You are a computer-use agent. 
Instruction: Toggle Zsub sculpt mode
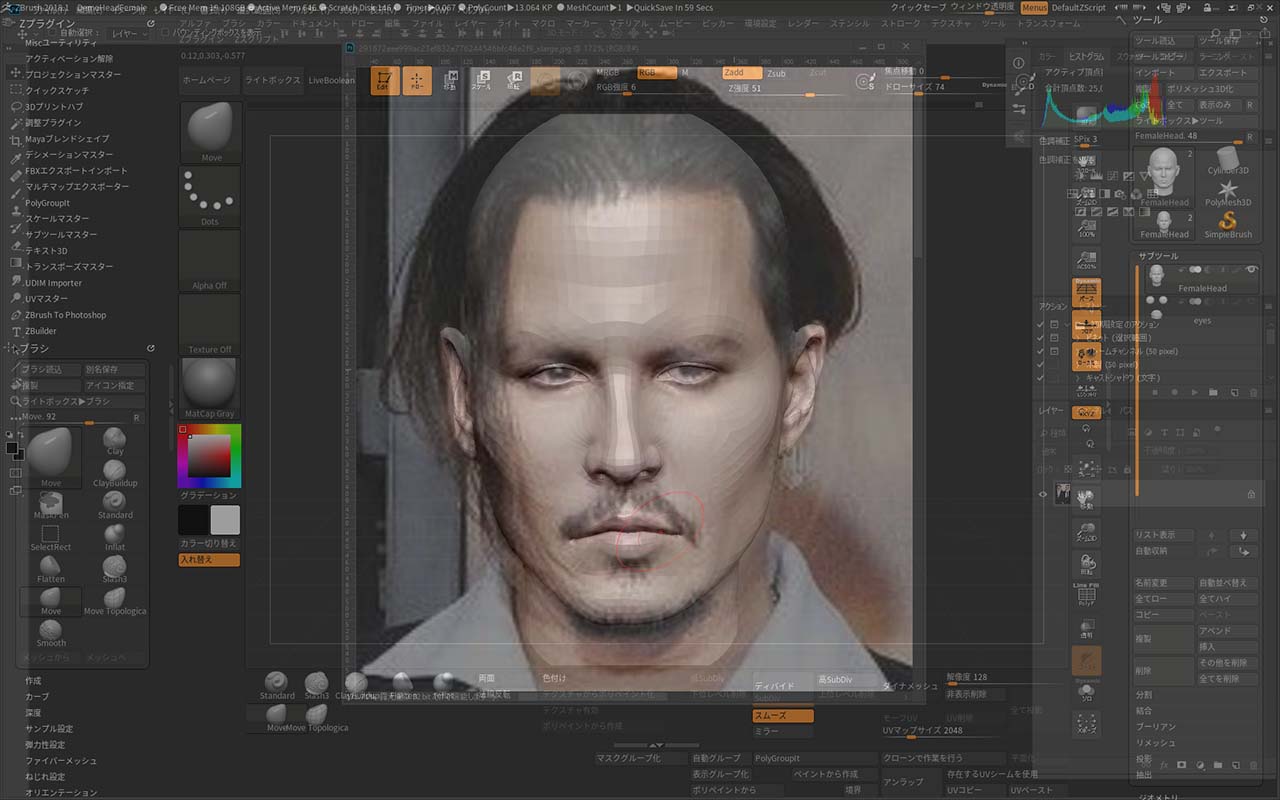coord(777,73)
